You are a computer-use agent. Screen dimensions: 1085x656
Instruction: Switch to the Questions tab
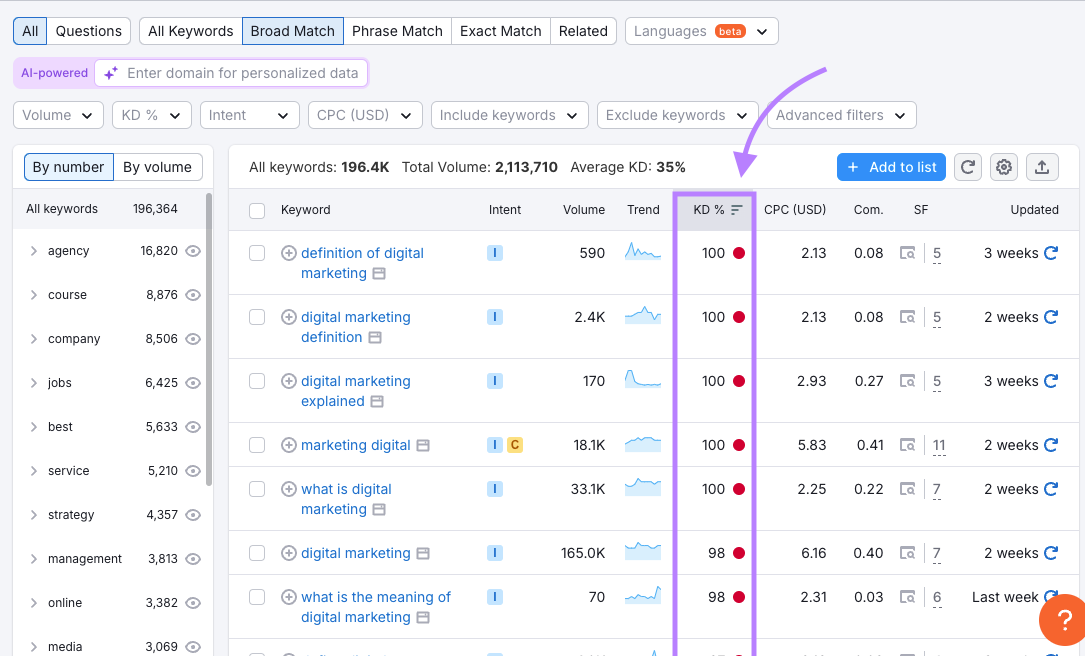[x=88, y=31]
